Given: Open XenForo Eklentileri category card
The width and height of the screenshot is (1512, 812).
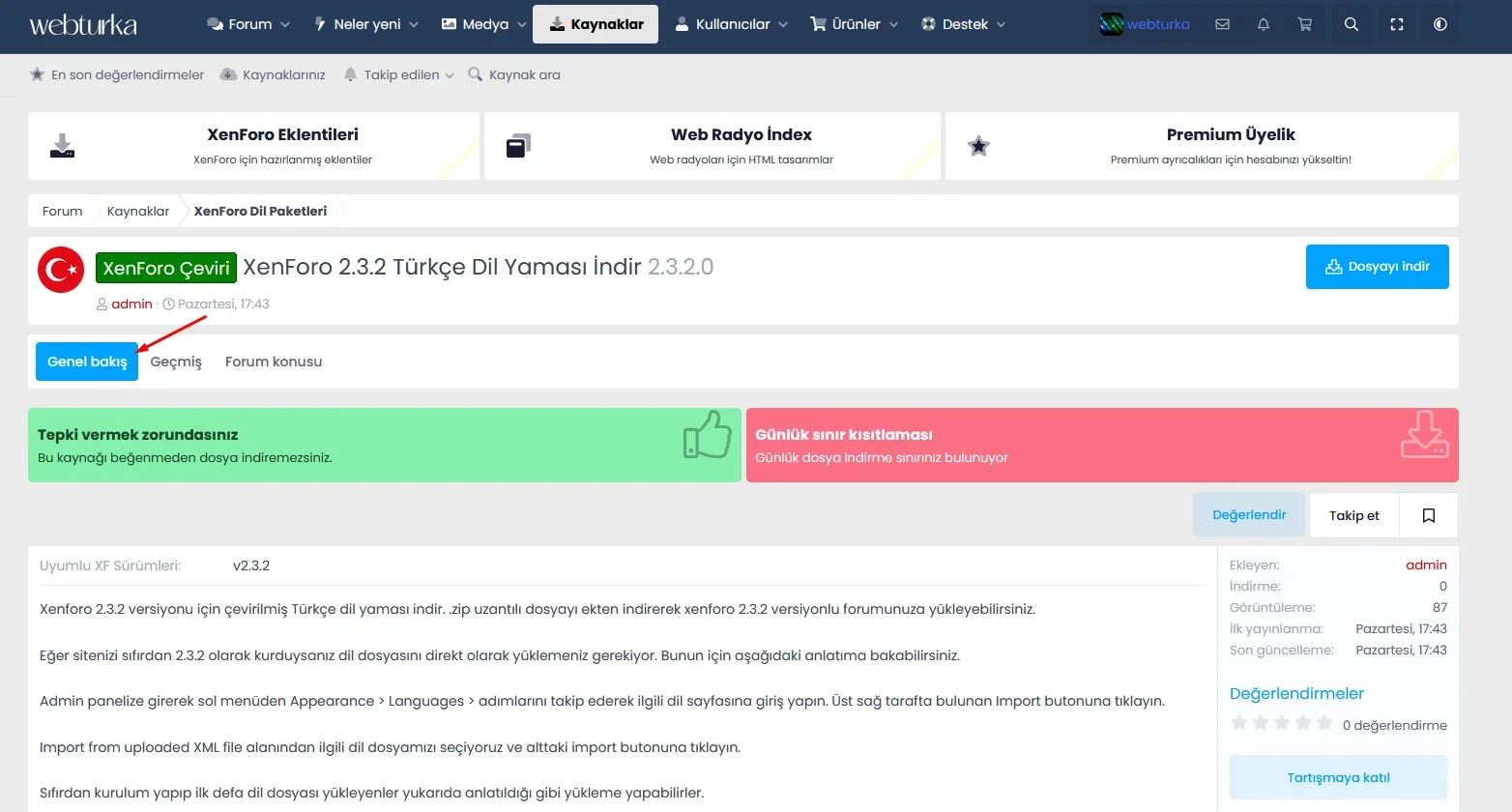Looking at the screenshot, I should coord(253,146).
